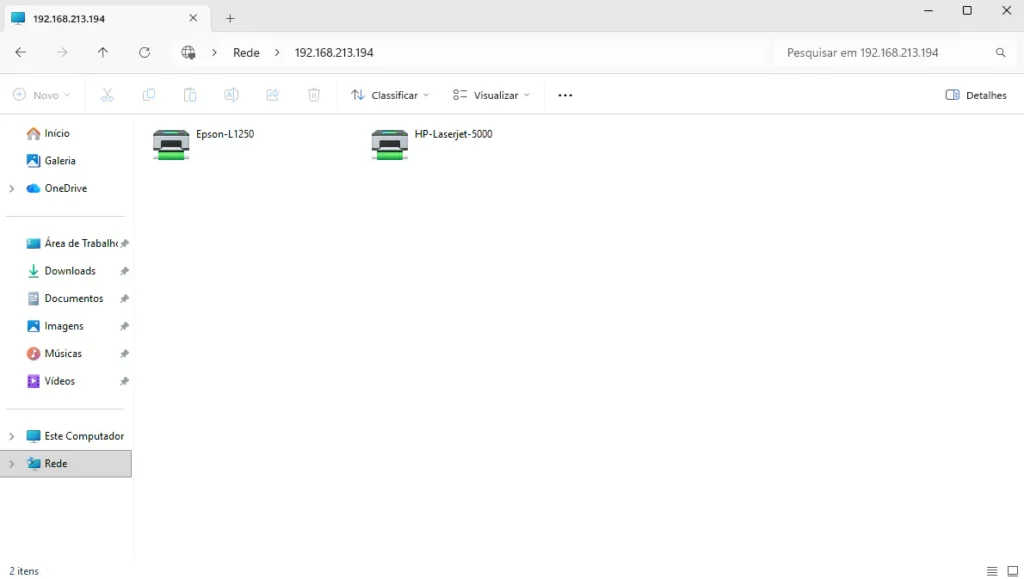Expand the OneDrive tree node
Screen dimensions: 1024x579
point(11,189)
